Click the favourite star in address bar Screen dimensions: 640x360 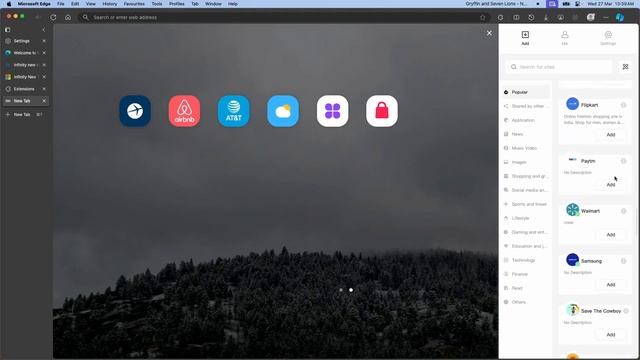pyautogui.click(x=482, y=17)
